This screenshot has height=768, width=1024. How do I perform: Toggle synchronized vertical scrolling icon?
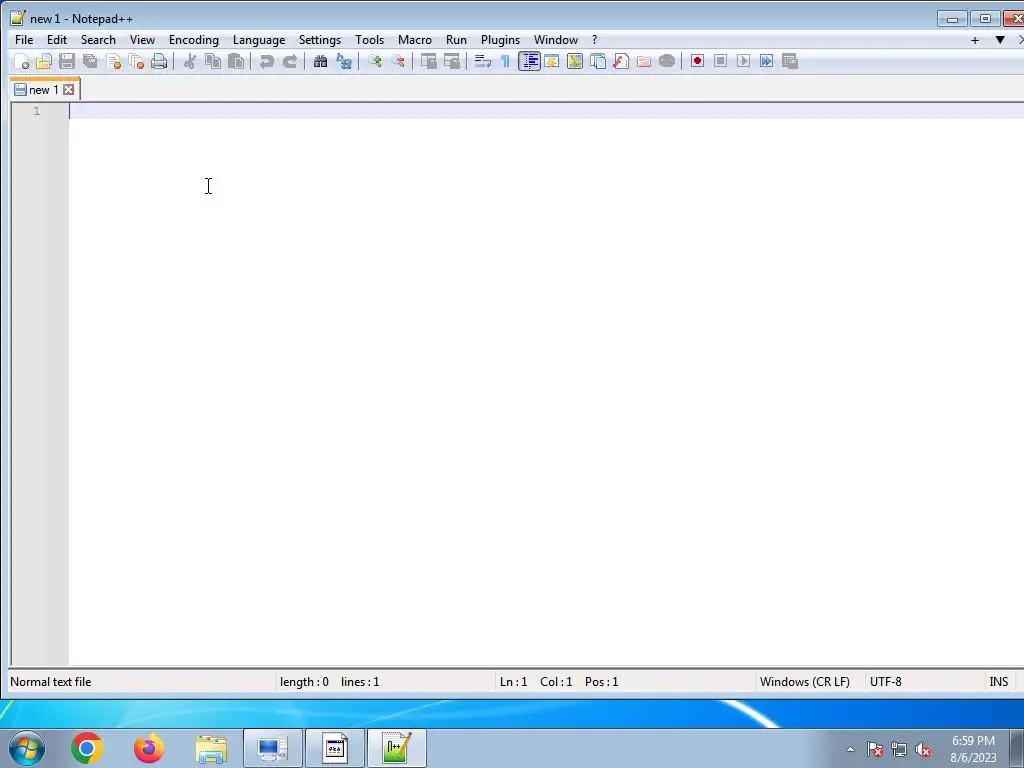click(428, 61)
